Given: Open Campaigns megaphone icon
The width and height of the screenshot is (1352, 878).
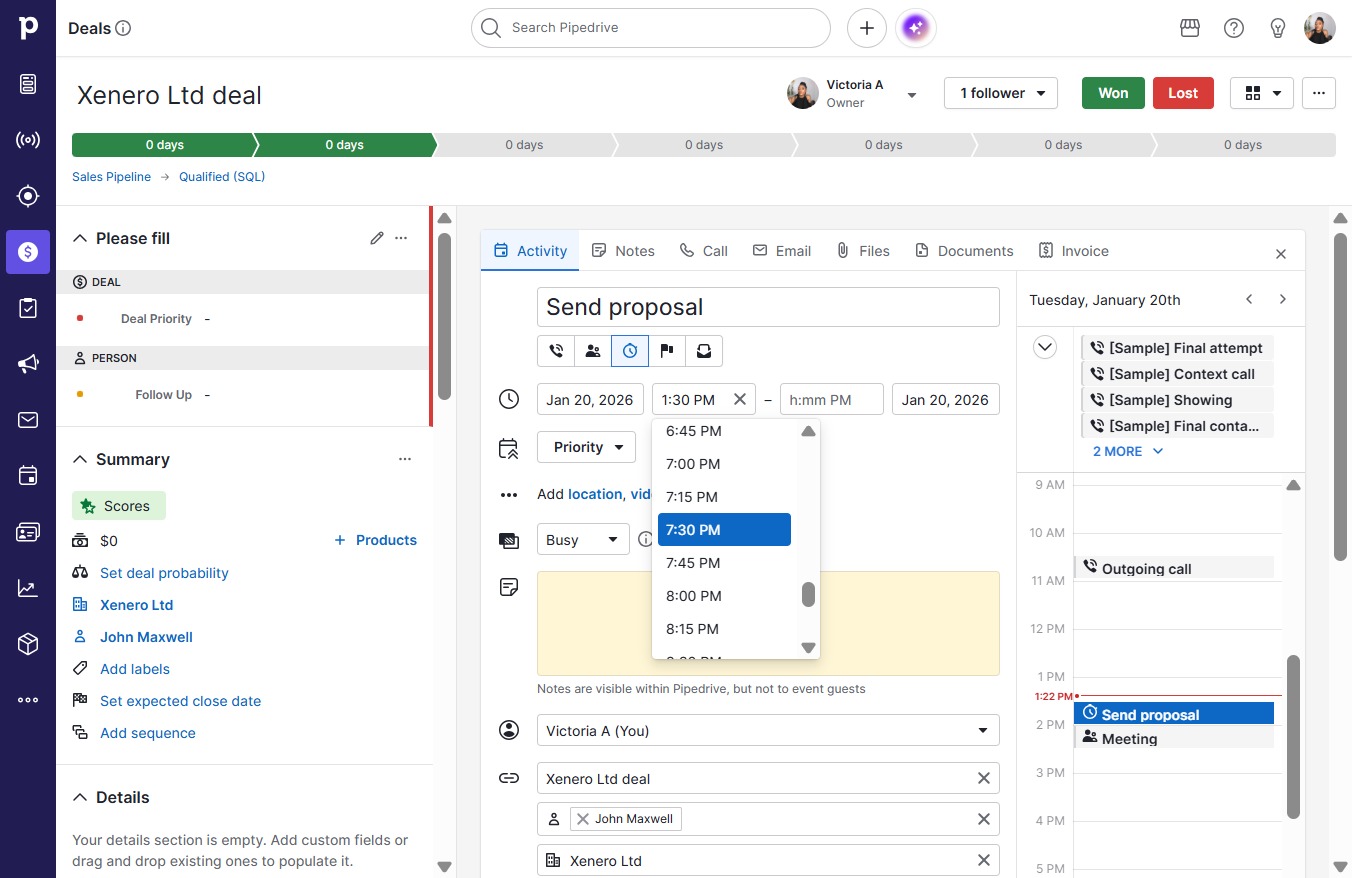Looking at the screenshot, I should tap(28, 364).
